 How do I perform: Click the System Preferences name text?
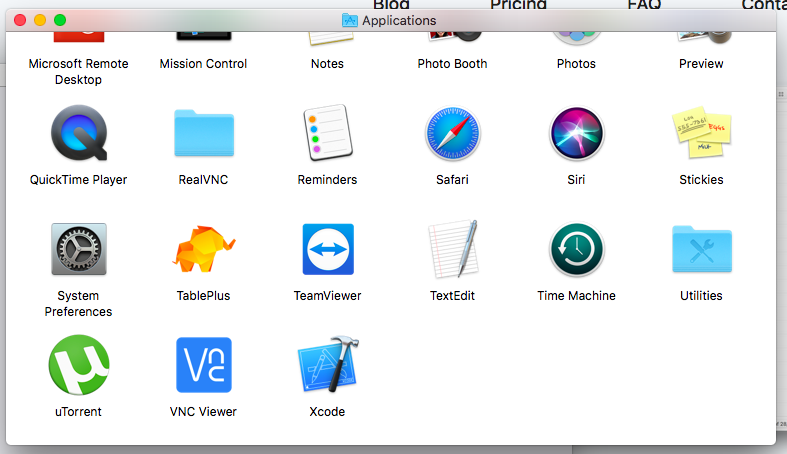[78, 304]
